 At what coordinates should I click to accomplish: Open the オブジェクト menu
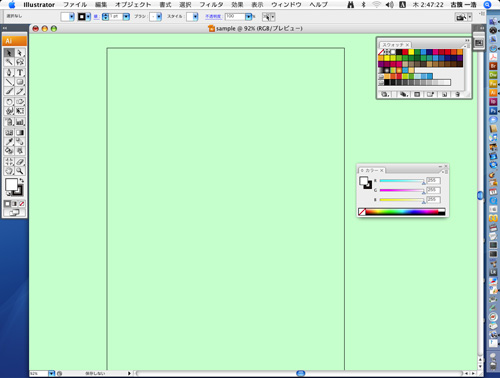tap(133, 5)
